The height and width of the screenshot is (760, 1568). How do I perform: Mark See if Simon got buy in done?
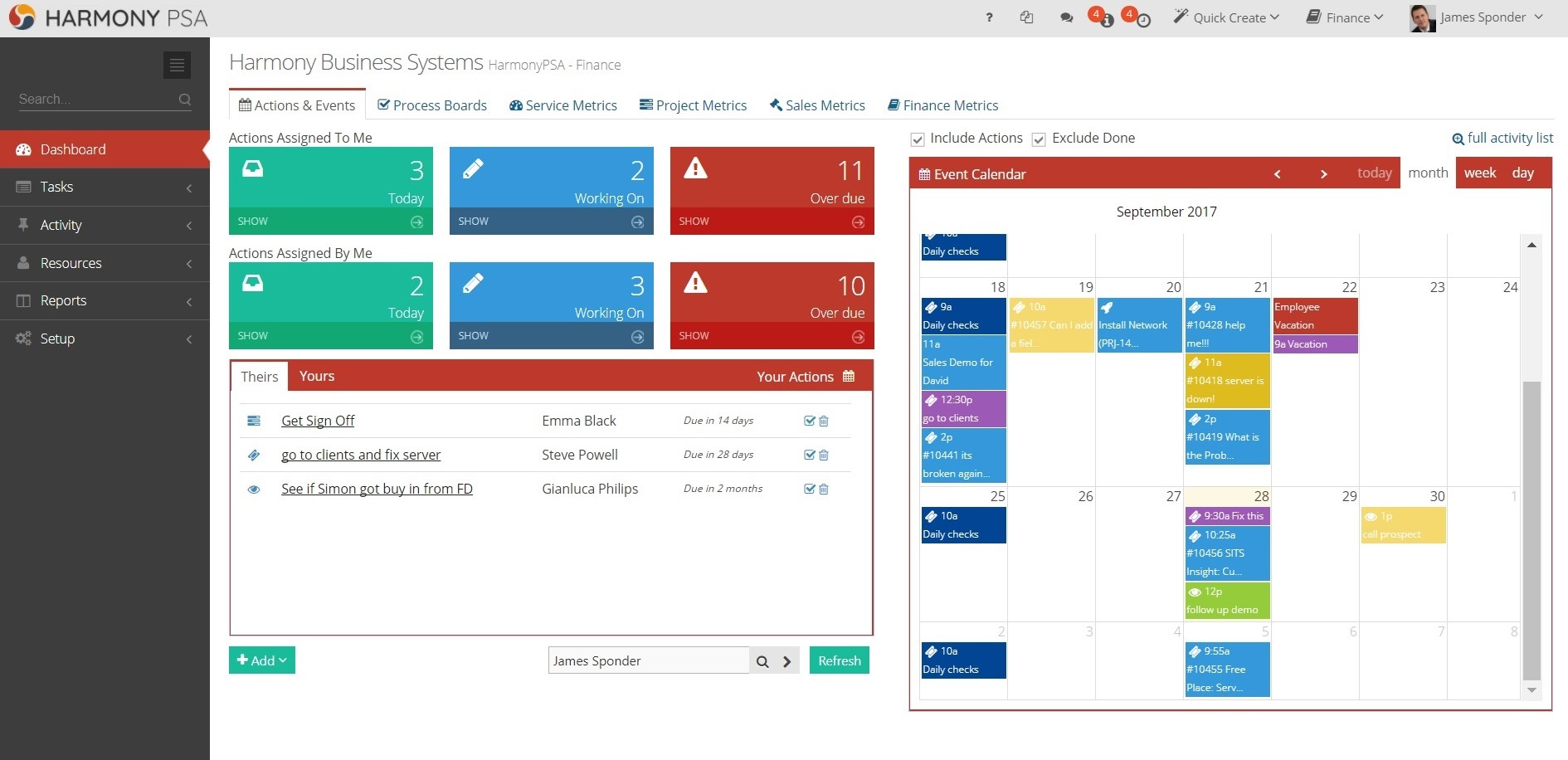810,490
